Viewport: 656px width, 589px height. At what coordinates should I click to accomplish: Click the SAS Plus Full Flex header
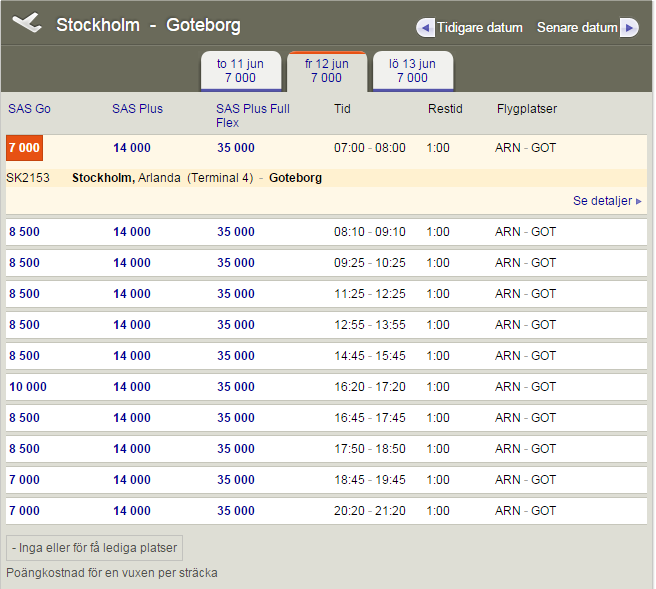coord(252,115)
